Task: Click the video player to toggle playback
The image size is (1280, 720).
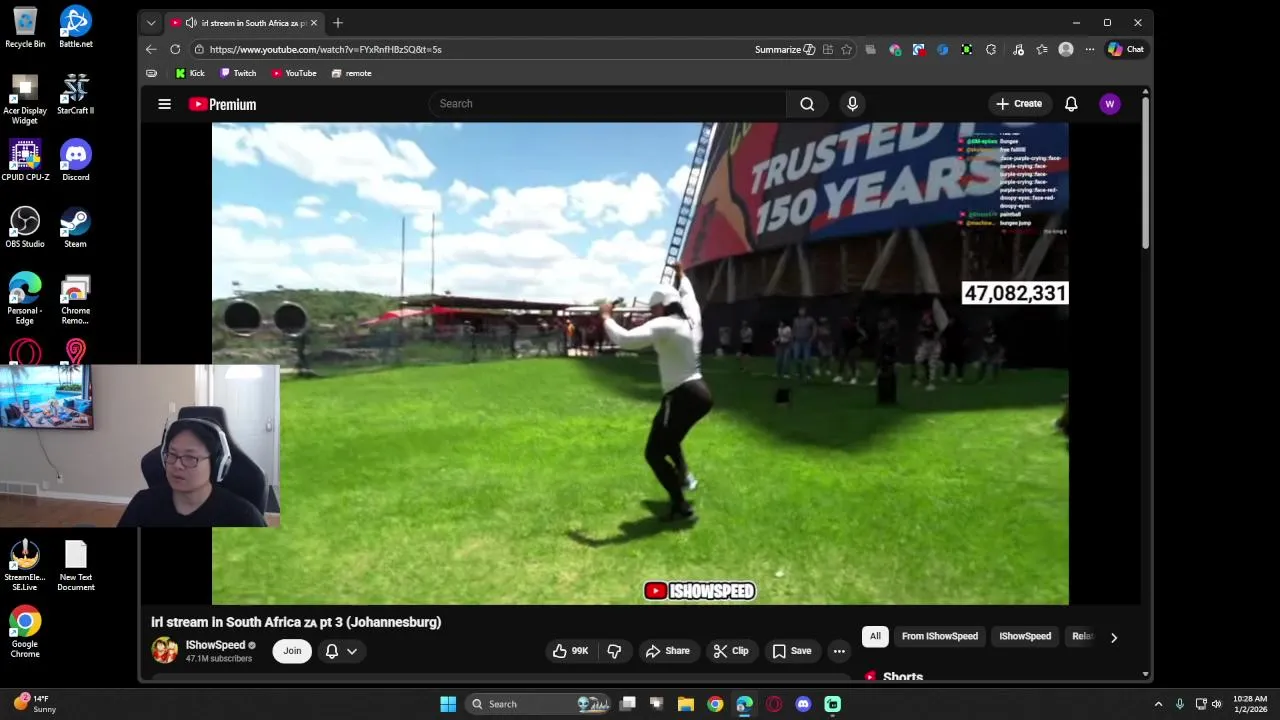Action: [x=640, y=363]
